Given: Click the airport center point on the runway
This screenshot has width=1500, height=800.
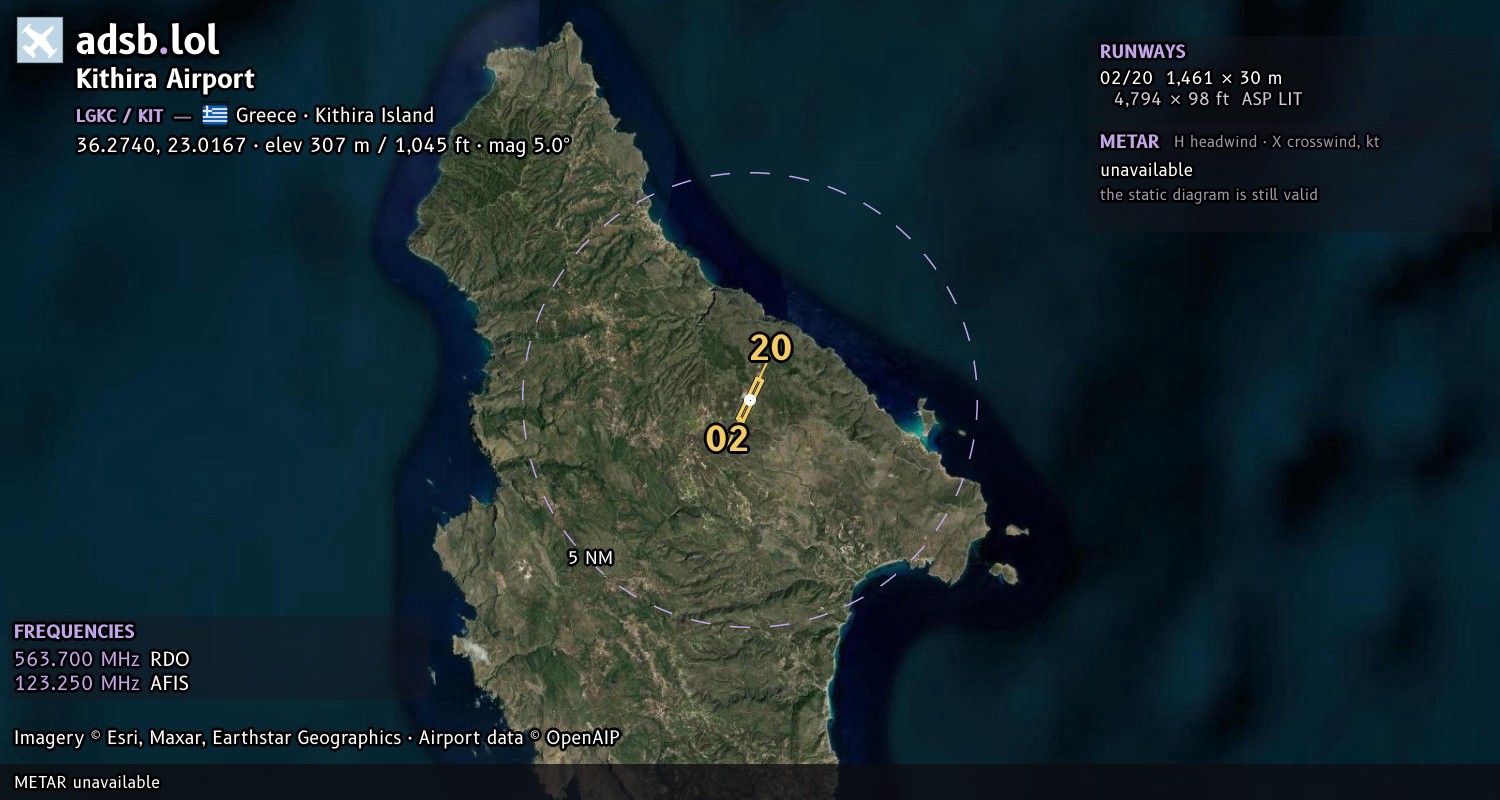Looking at the screenshot, I should pos(750,400).
